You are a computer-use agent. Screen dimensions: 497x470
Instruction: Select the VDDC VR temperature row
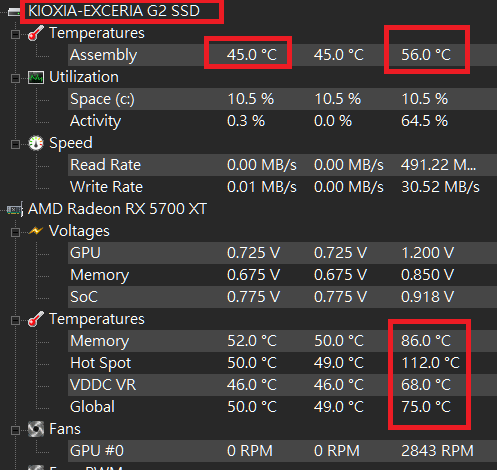tap(282, 385)
